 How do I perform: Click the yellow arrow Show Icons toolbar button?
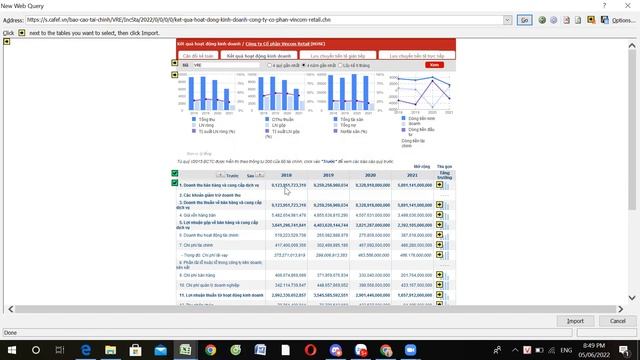(x=591, y=20)
